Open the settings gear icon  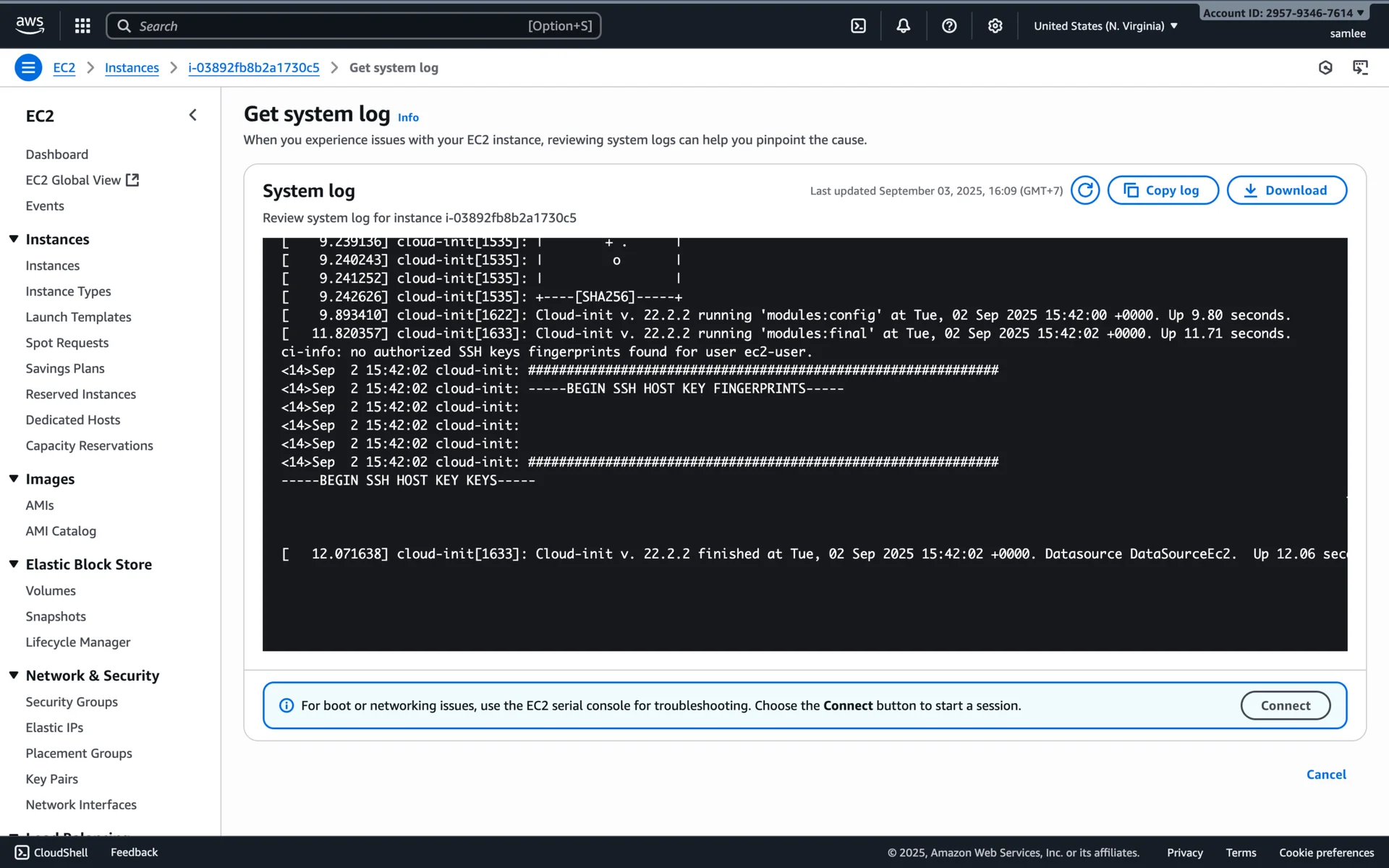(995, 26)
